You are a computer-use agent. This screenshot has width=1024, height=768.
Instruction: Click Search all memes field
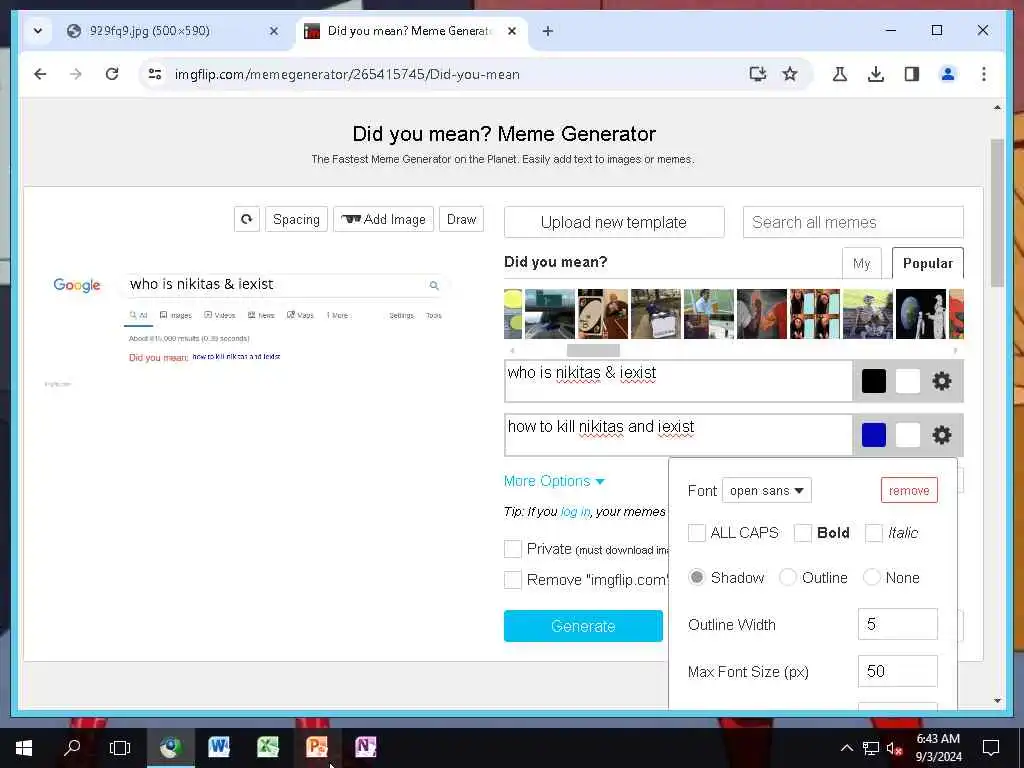pos(853,222)
